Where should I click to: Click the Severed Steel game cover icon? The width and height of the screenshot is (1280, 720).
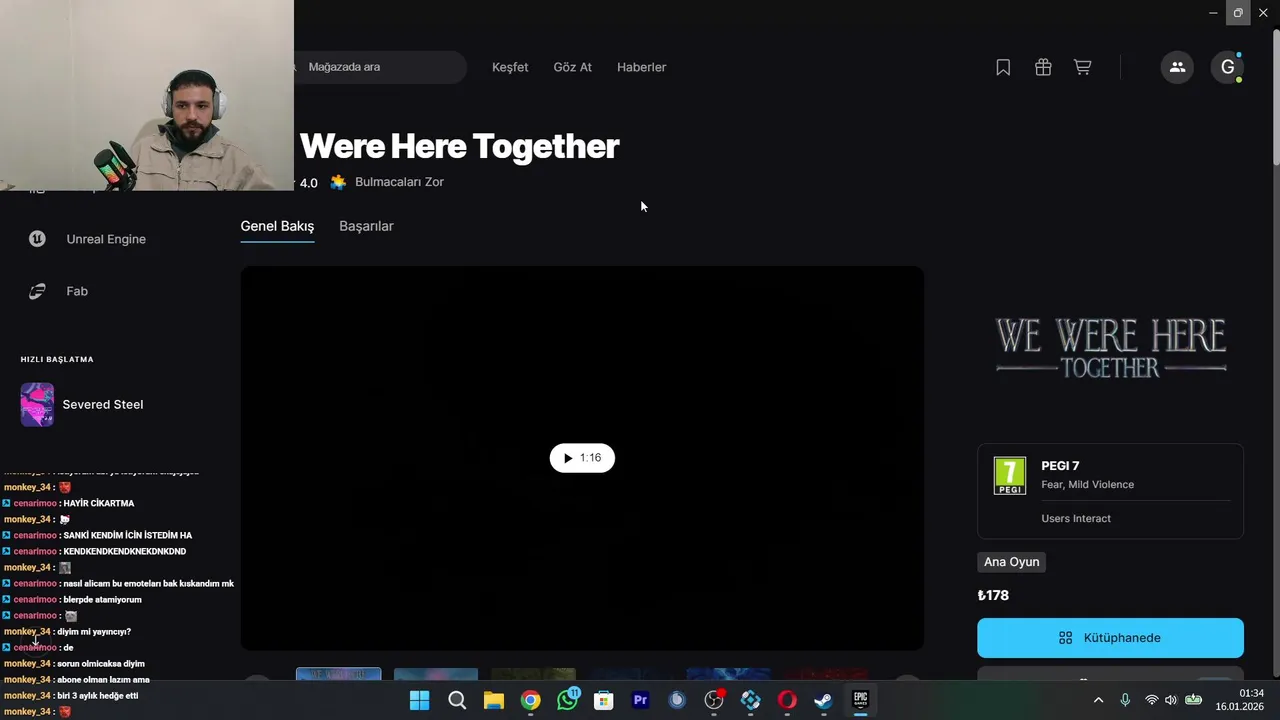coord(37,404)
